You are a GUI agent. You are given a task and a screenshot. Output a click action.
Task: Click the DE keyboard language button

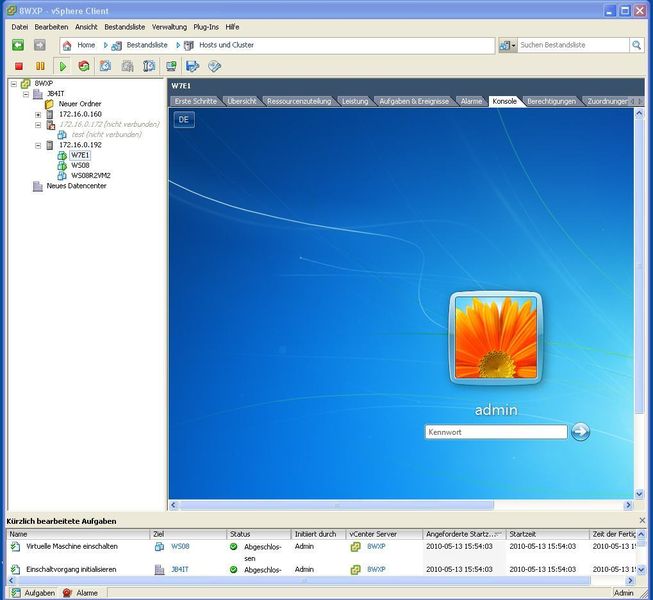pyautogui.click(x=184, y=120)
